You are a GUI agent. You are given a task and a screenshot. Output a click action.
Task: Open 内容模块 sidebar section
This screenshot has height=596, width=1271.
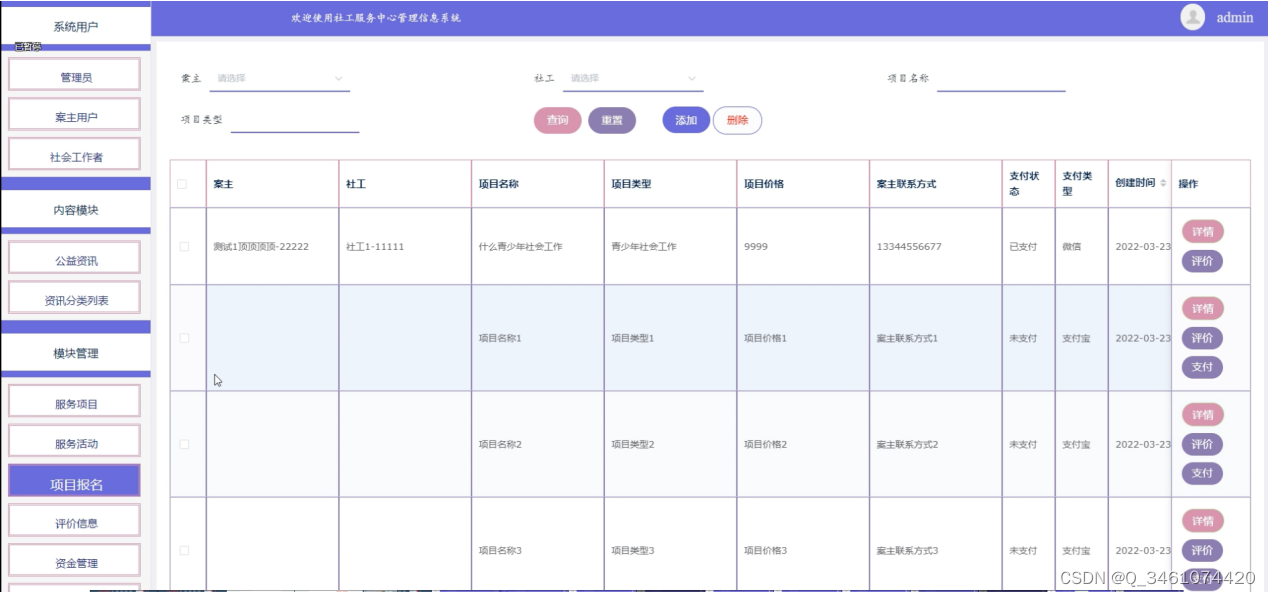coord(76,210)
